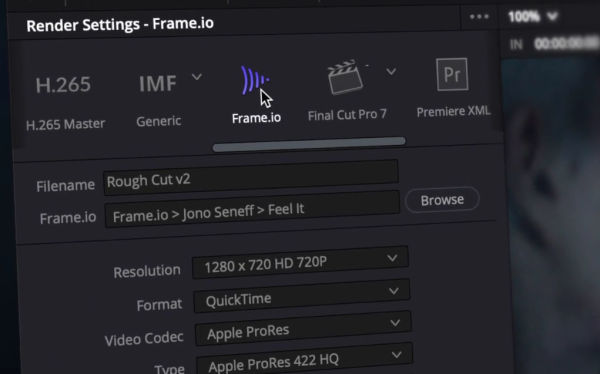Open the Format dropdown showing QuickTime
Screen dimensions: 600x374
tap(302, 296)
